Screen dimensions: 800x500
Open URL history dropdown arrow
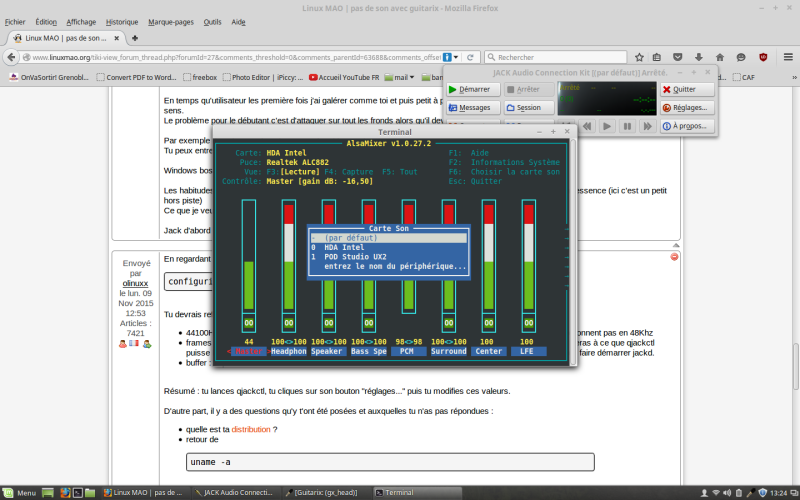(x=456, y=57)
